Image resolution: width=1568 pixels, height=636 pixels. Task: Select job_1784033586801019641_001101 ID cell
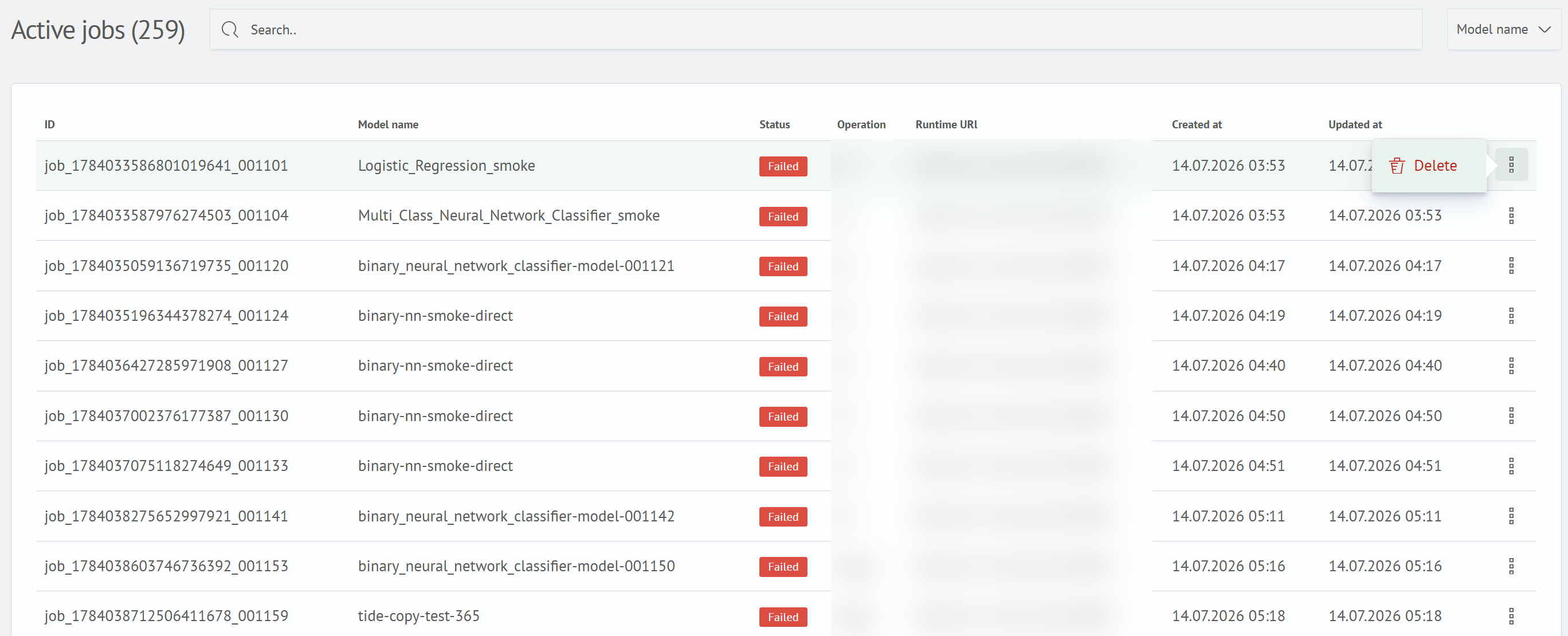(x=166, y=166)
